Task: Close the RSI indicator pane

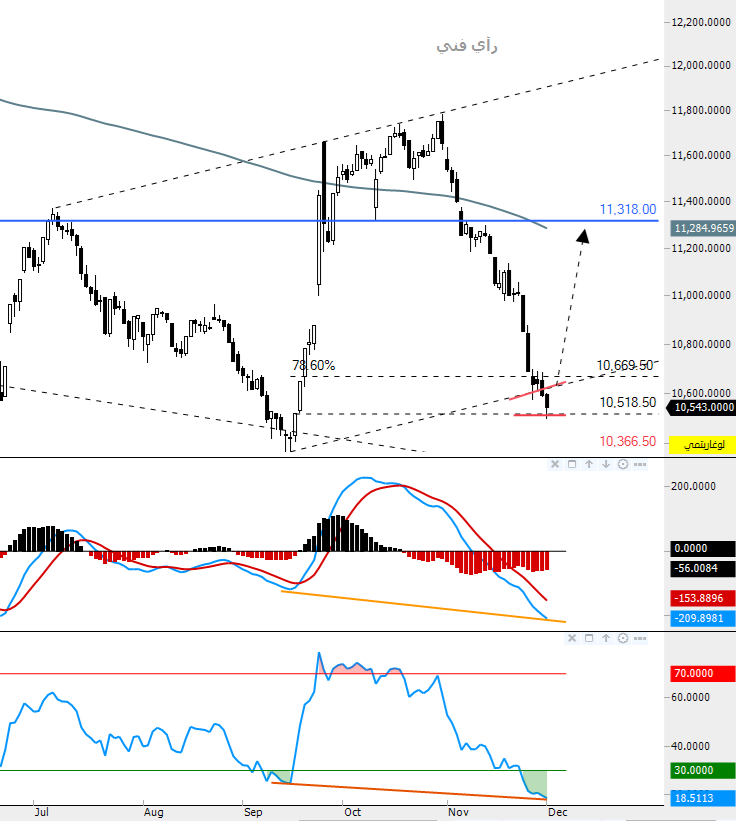Action: click(x=572, y=638)
